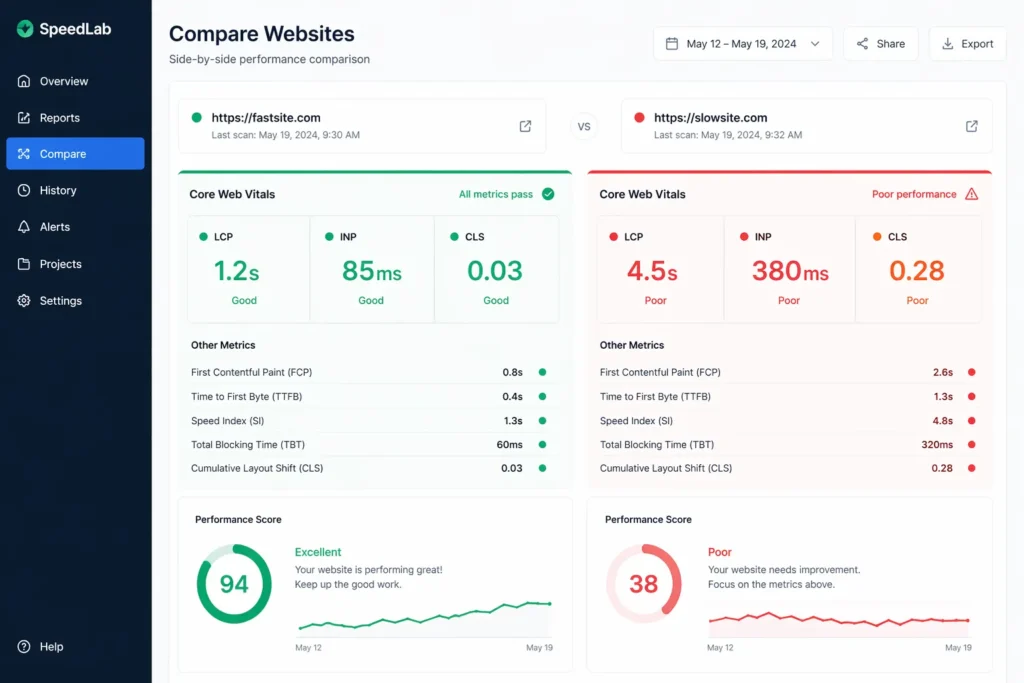Select the fastsite CLS 0.03 card
Viewport: 1024px width, 683px height.
click(496, 269)
